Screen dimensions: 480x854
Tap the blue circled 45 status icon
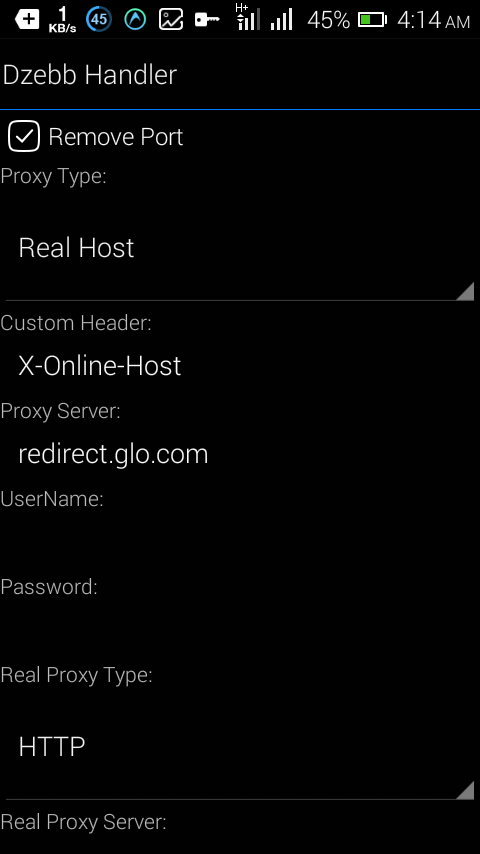[x=99, y=20]
